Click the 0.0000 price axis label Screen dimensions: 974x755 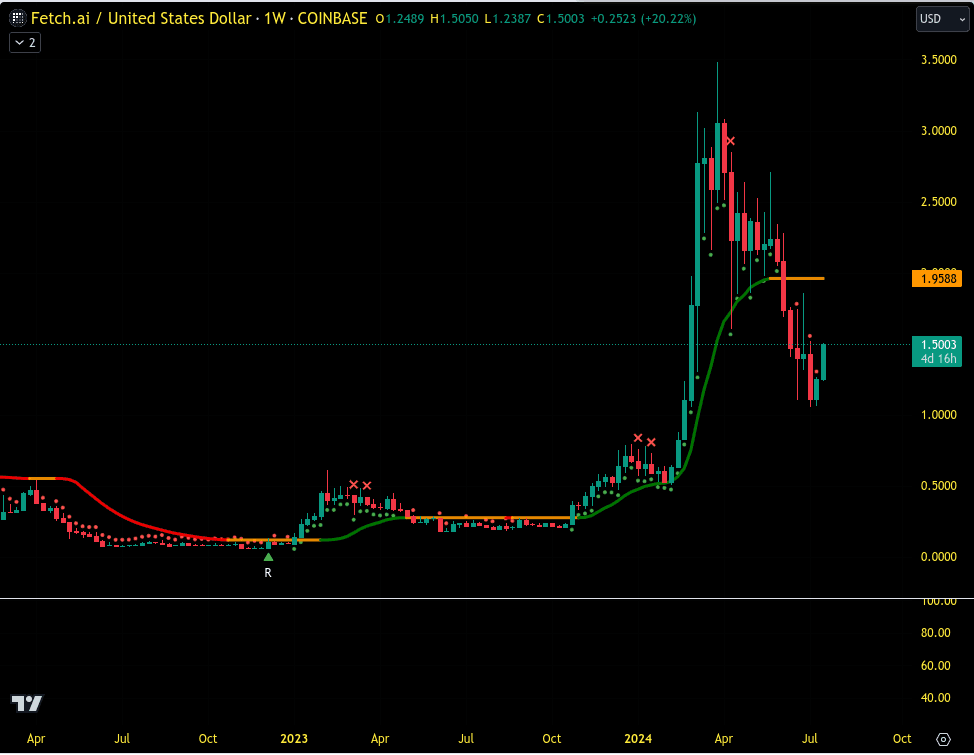[939, 556]
